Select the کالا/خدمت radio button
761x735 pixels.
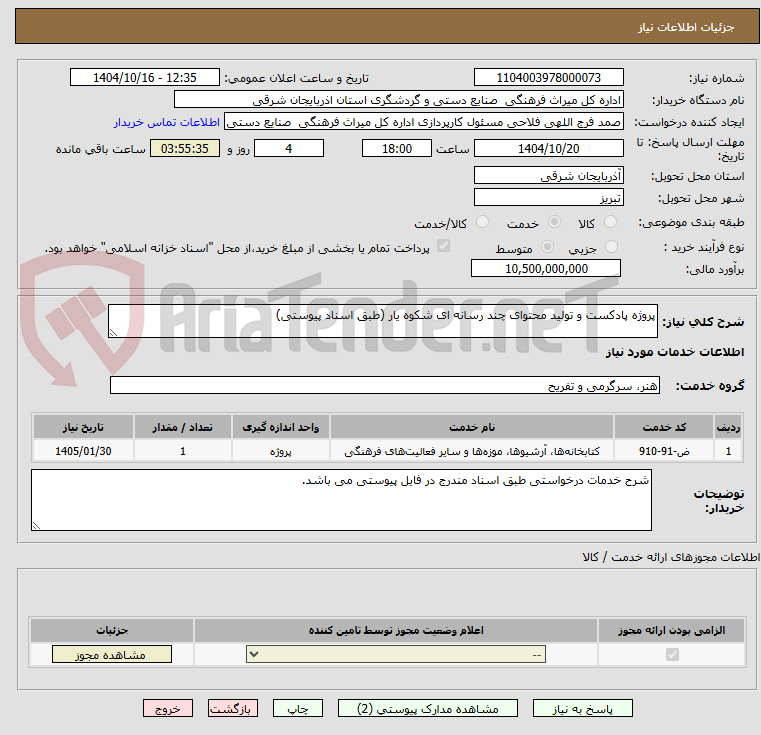(x=482, y=222)
